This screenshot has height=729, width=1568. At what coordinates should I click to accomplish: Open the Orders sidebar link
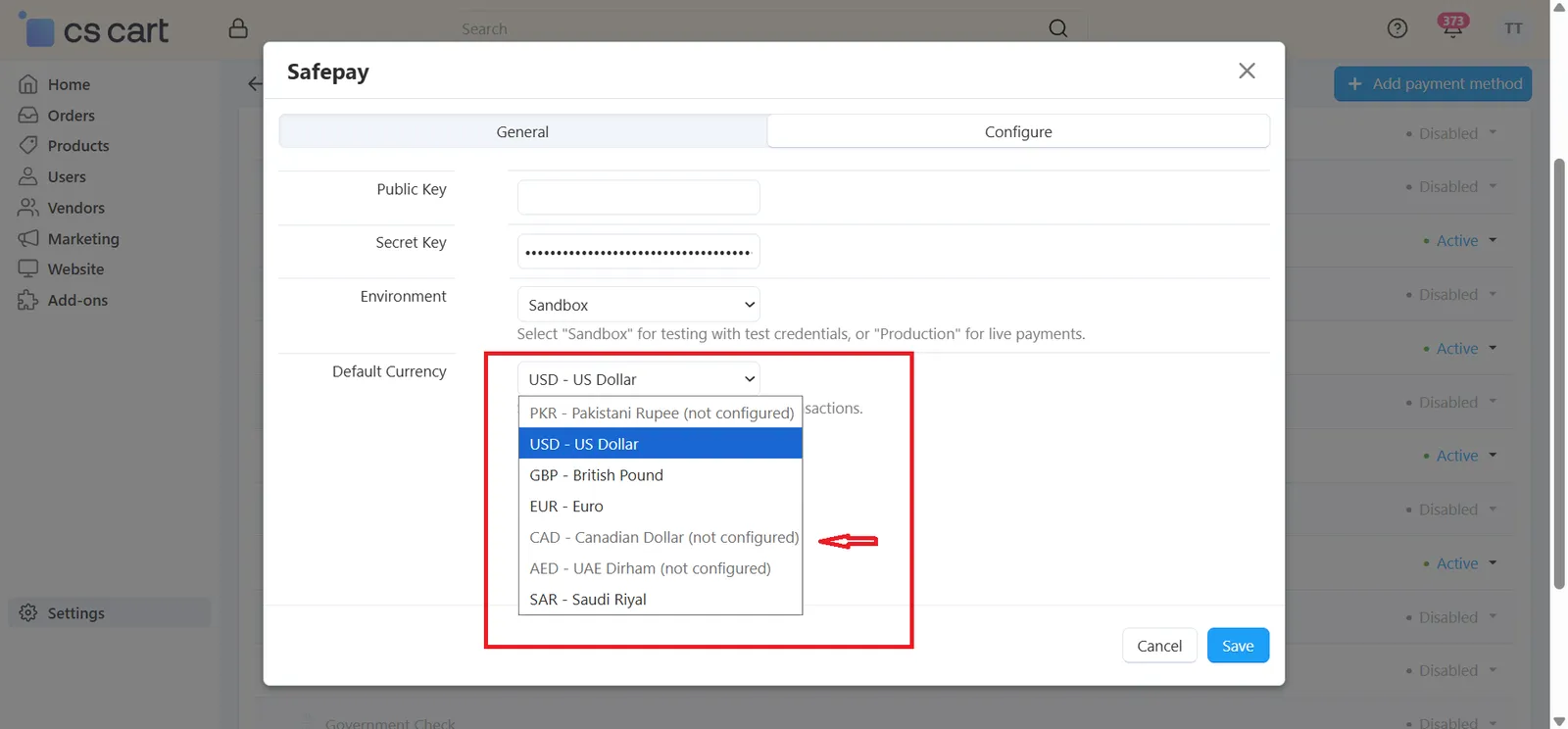[x=72, y=116]
